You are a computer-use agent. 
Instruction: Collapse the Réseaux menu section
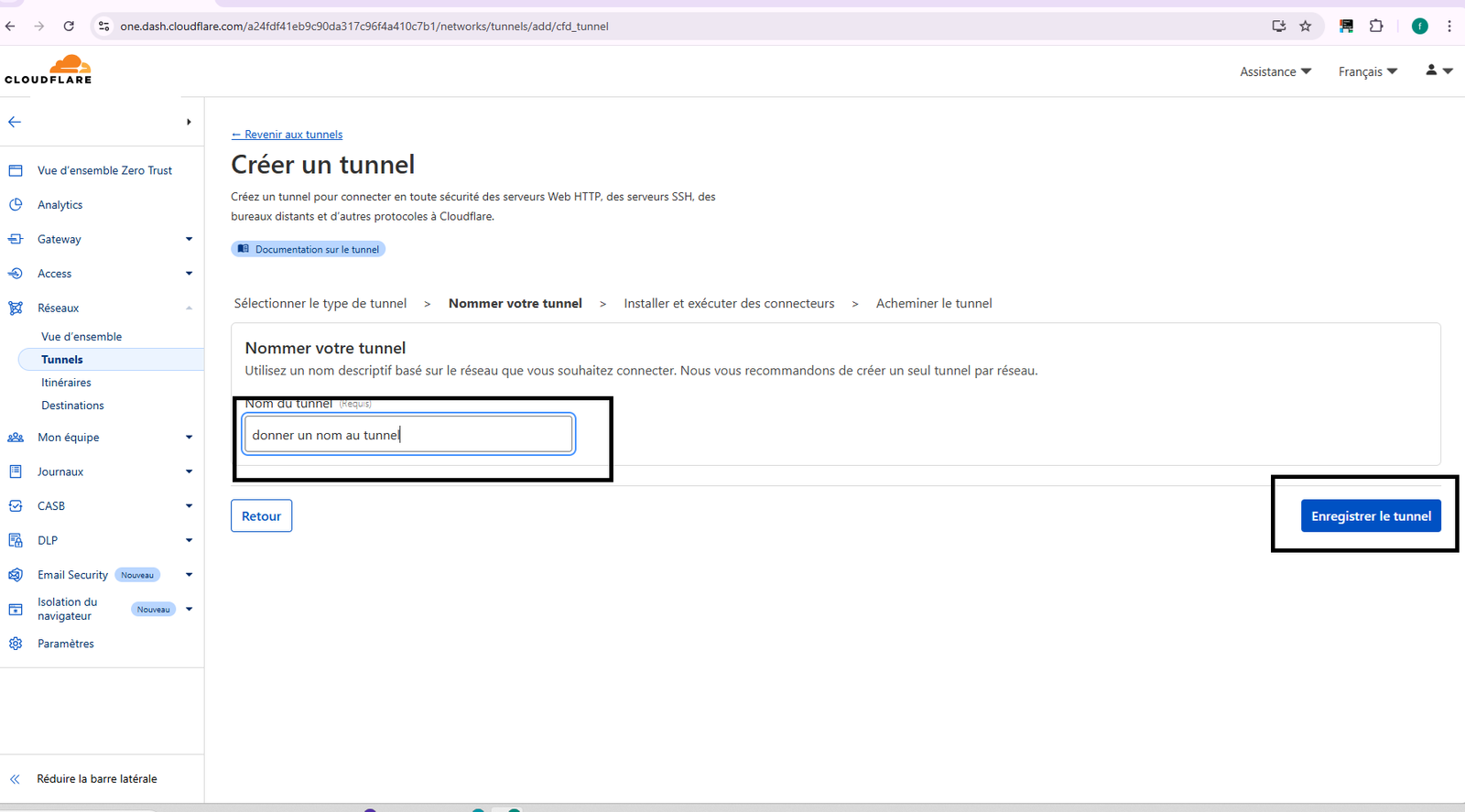189,309
